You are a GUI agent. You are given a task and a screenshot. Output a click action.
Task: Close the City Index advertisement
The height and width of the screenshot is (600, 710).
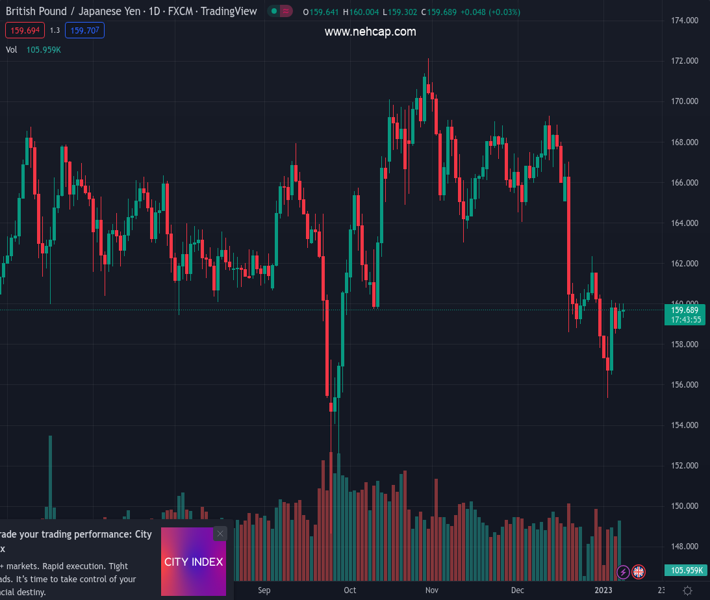tap(220, 534)
